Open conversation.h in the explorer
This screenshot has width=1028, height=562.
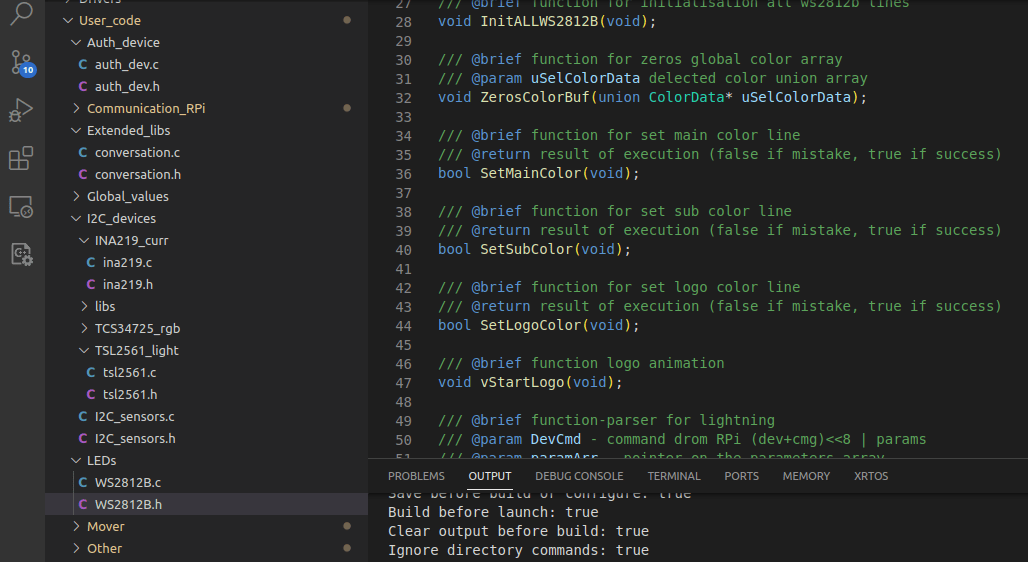[137, 175]
